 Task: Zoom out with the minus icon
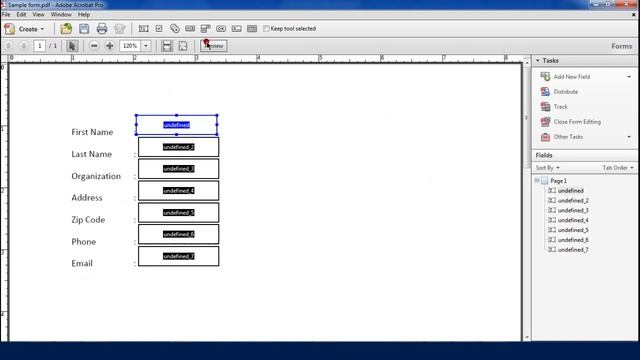point(94,46)
